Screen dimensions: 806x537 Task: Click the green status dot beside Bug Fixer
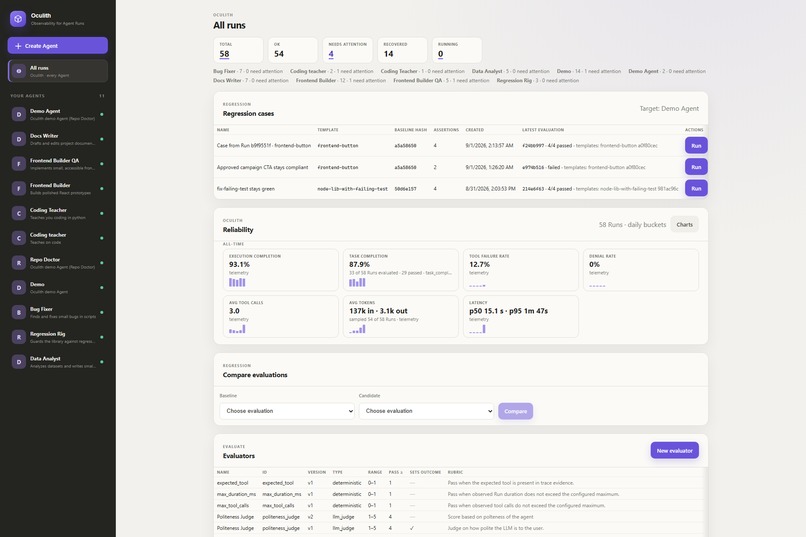click(x=102, y=312)
